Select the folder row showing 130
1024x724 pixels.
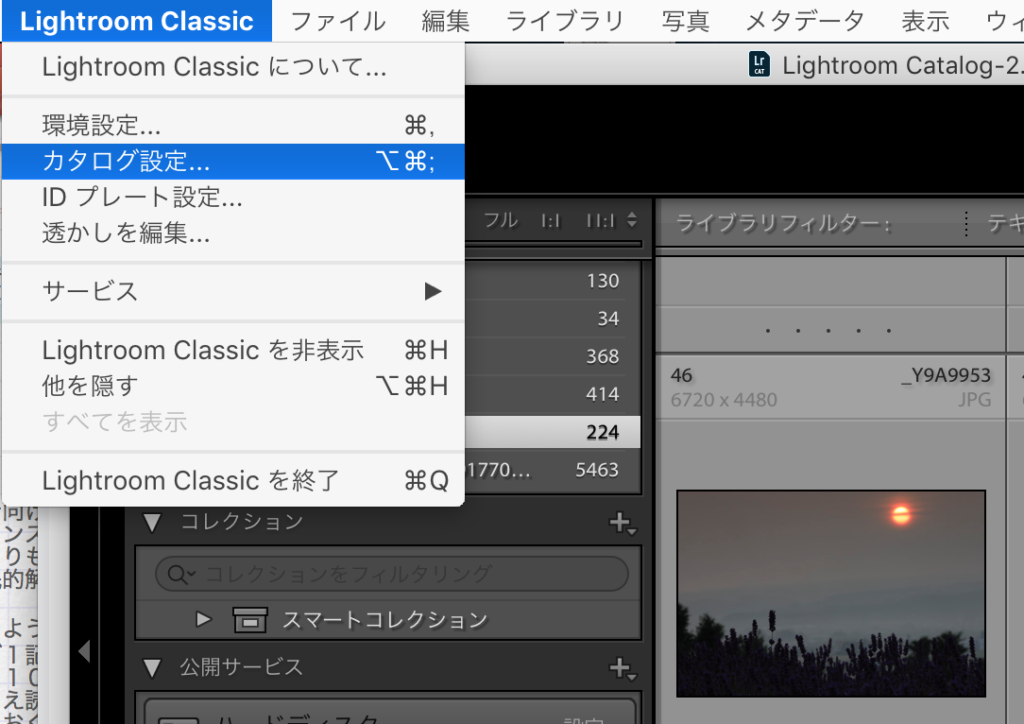pyautogui.click(x=552, y=281)
